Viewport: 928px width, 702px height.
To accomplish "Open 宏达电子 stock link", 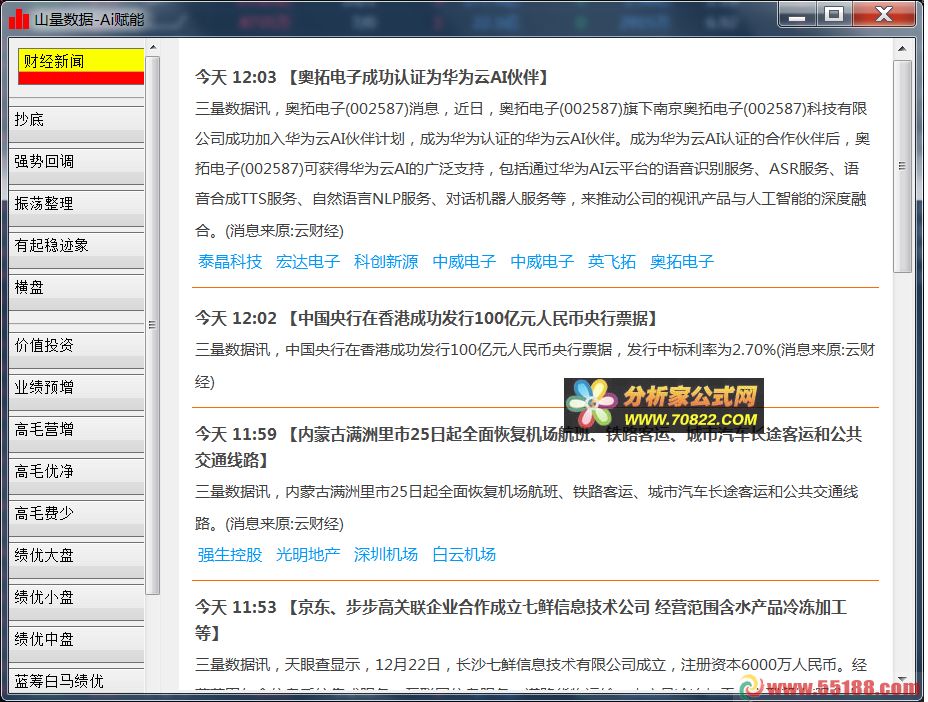I will pyautogui.click(x=308, y=262).
